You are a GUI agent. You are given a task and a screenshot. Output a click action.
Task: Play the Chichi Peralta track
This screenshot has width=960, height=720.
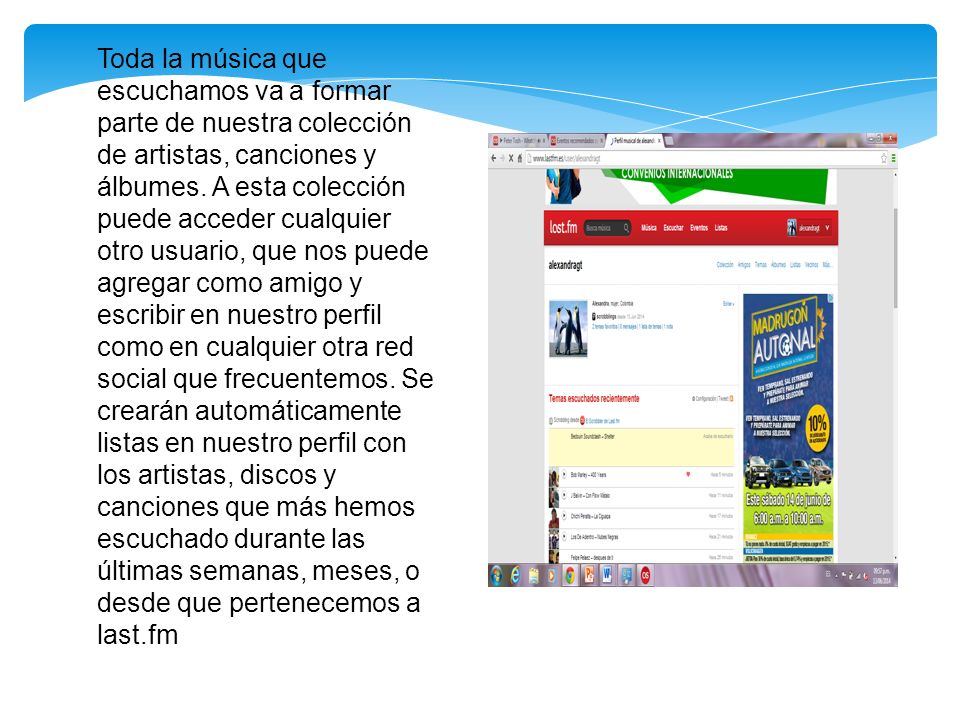pos(564,516)
